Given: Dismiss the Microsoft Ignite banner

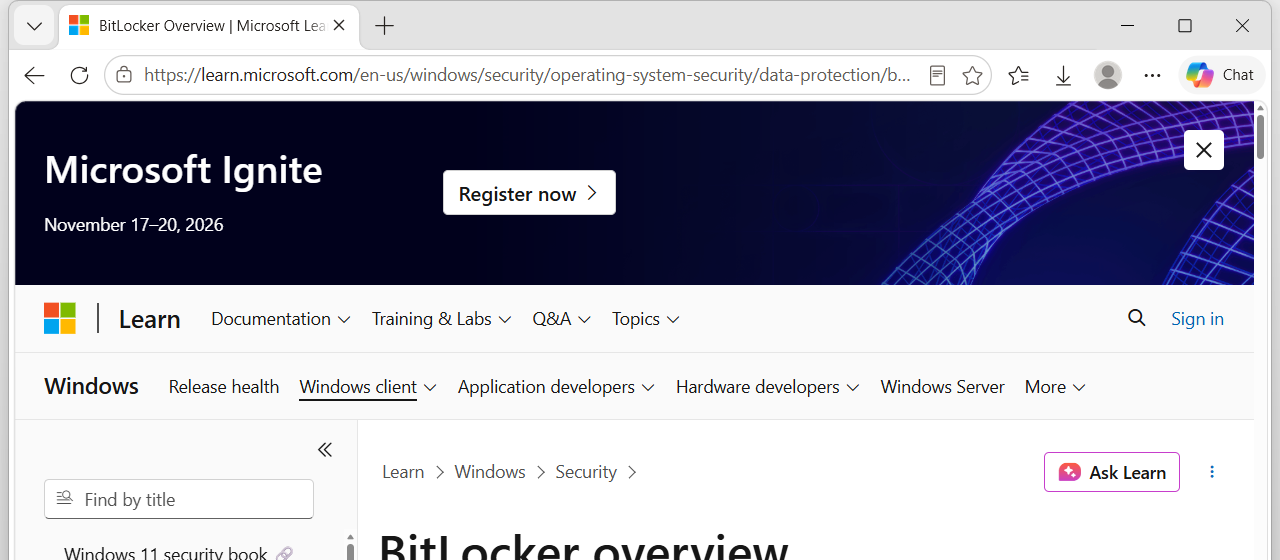Looking at the screenshot, I should coord(1204,150).
